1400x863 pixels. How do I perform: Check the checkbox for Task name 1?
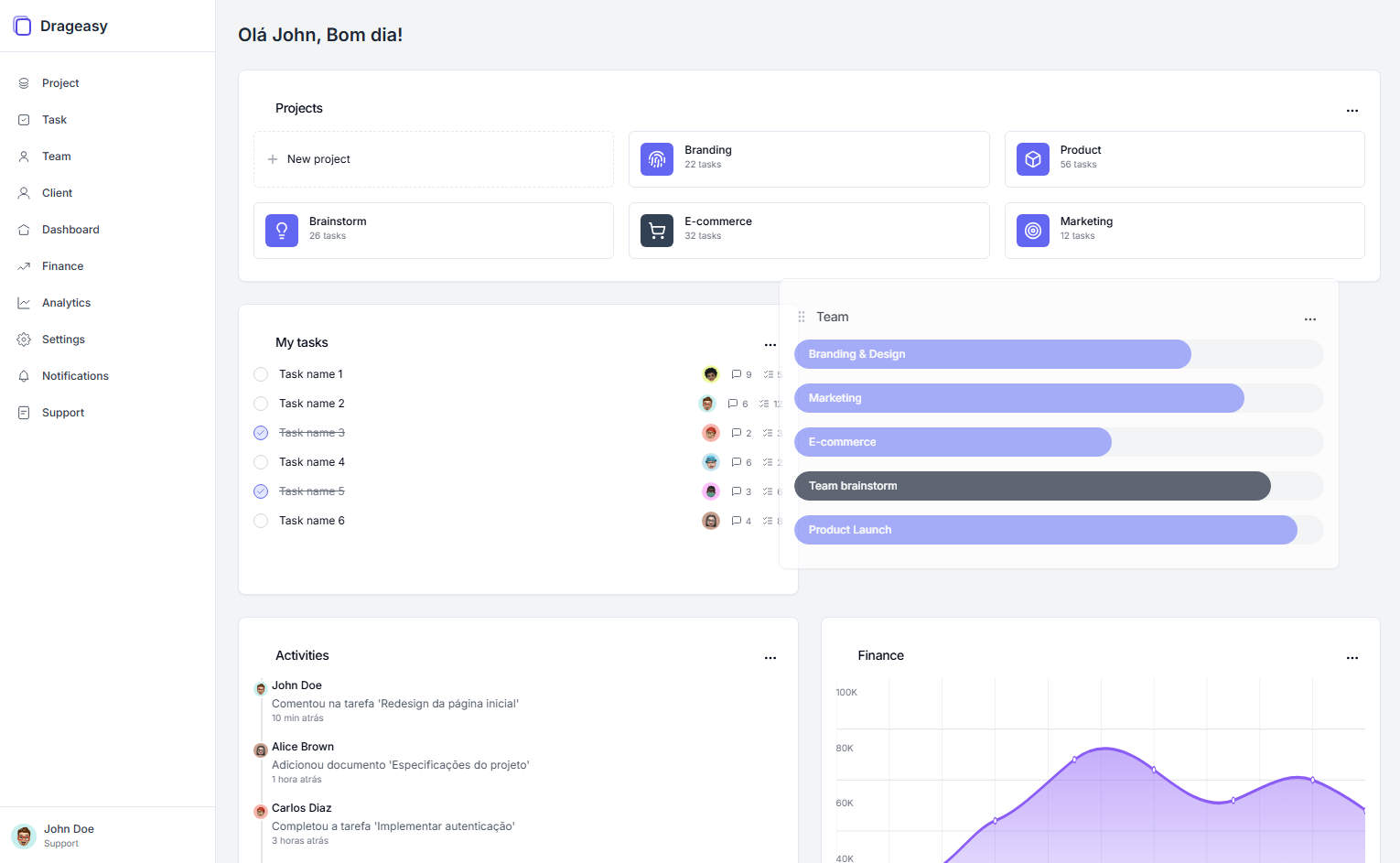[260, 373]
